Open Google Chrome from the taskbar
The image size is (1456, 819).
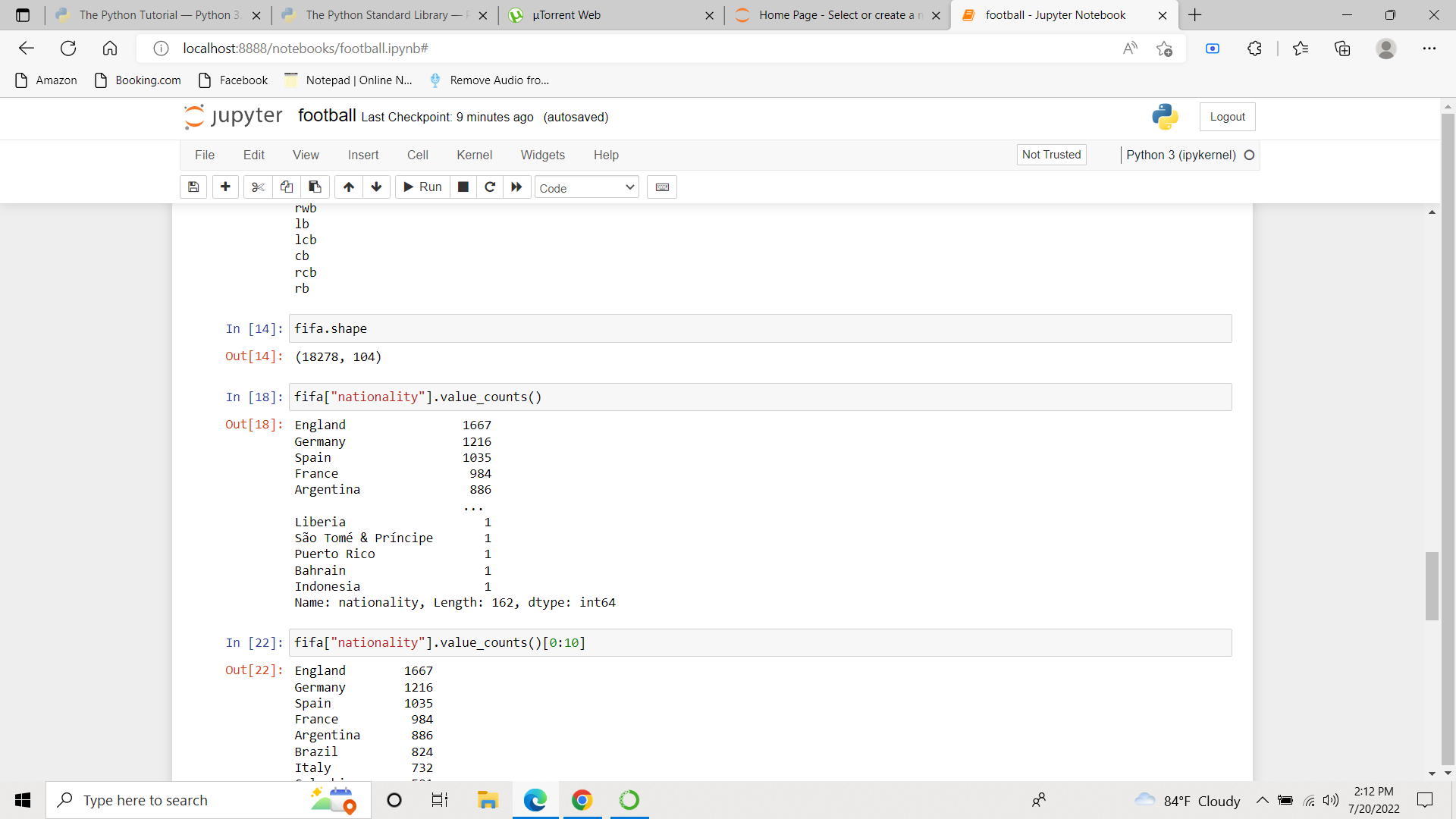click(582, 800)
